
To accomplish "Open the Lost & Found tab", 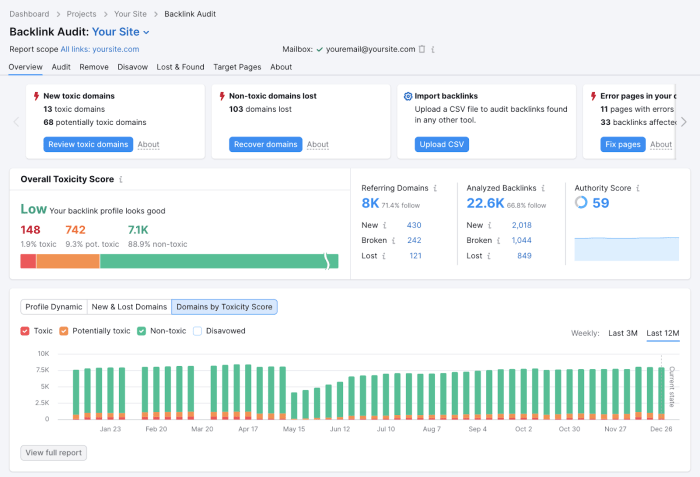I will (x=180, y=67).
